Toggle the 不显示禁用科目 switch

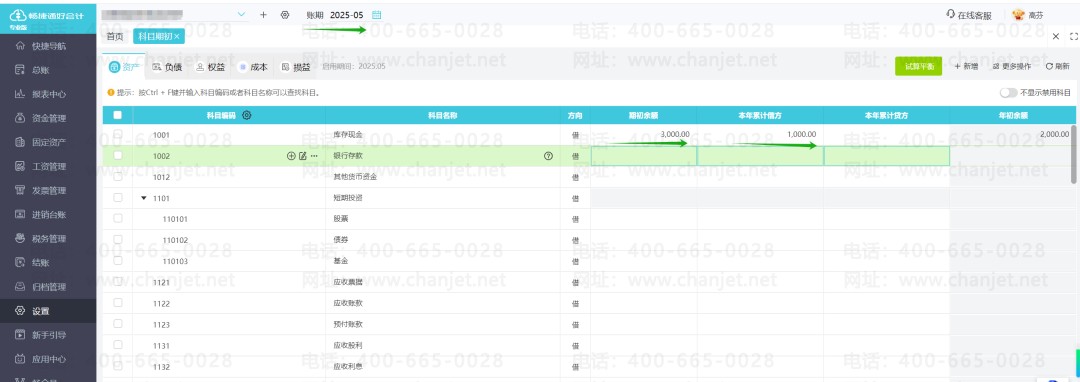tap(1008, 92)
